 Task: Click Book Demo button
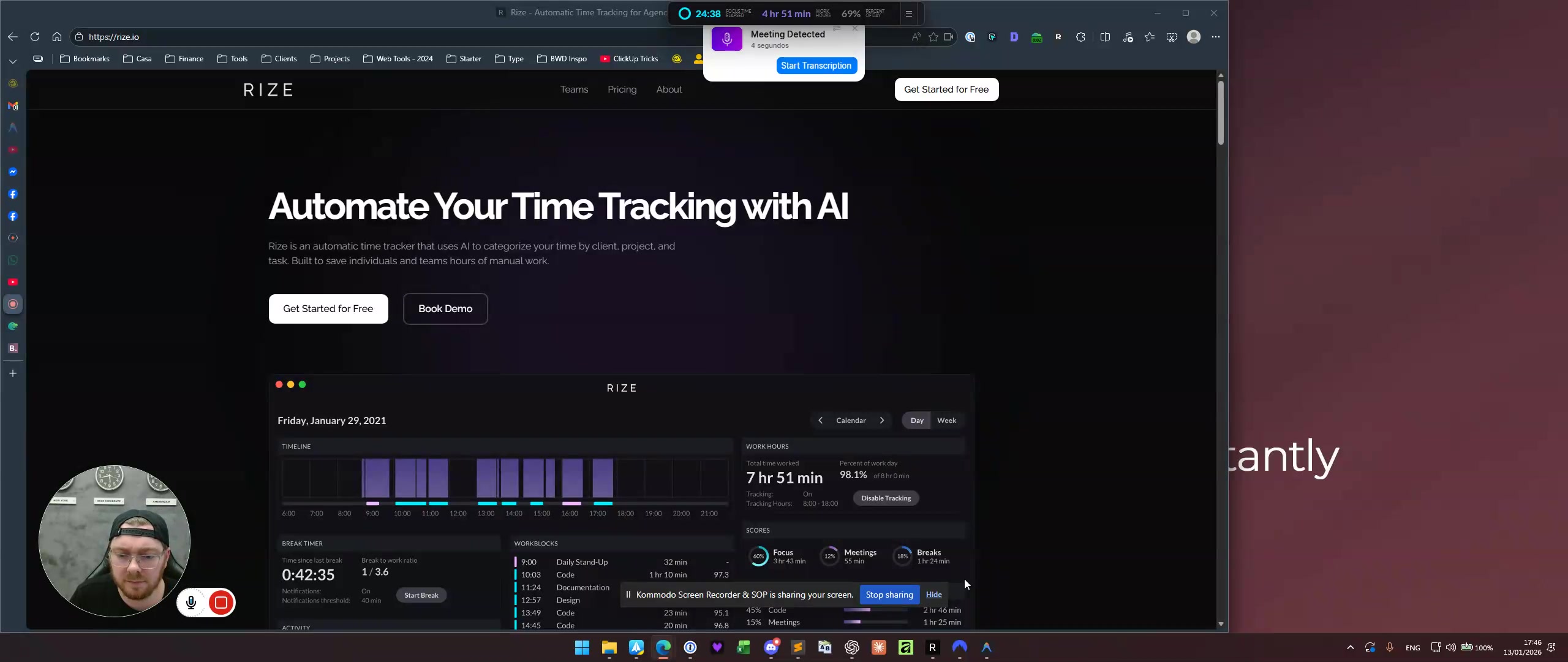point(445,309)
